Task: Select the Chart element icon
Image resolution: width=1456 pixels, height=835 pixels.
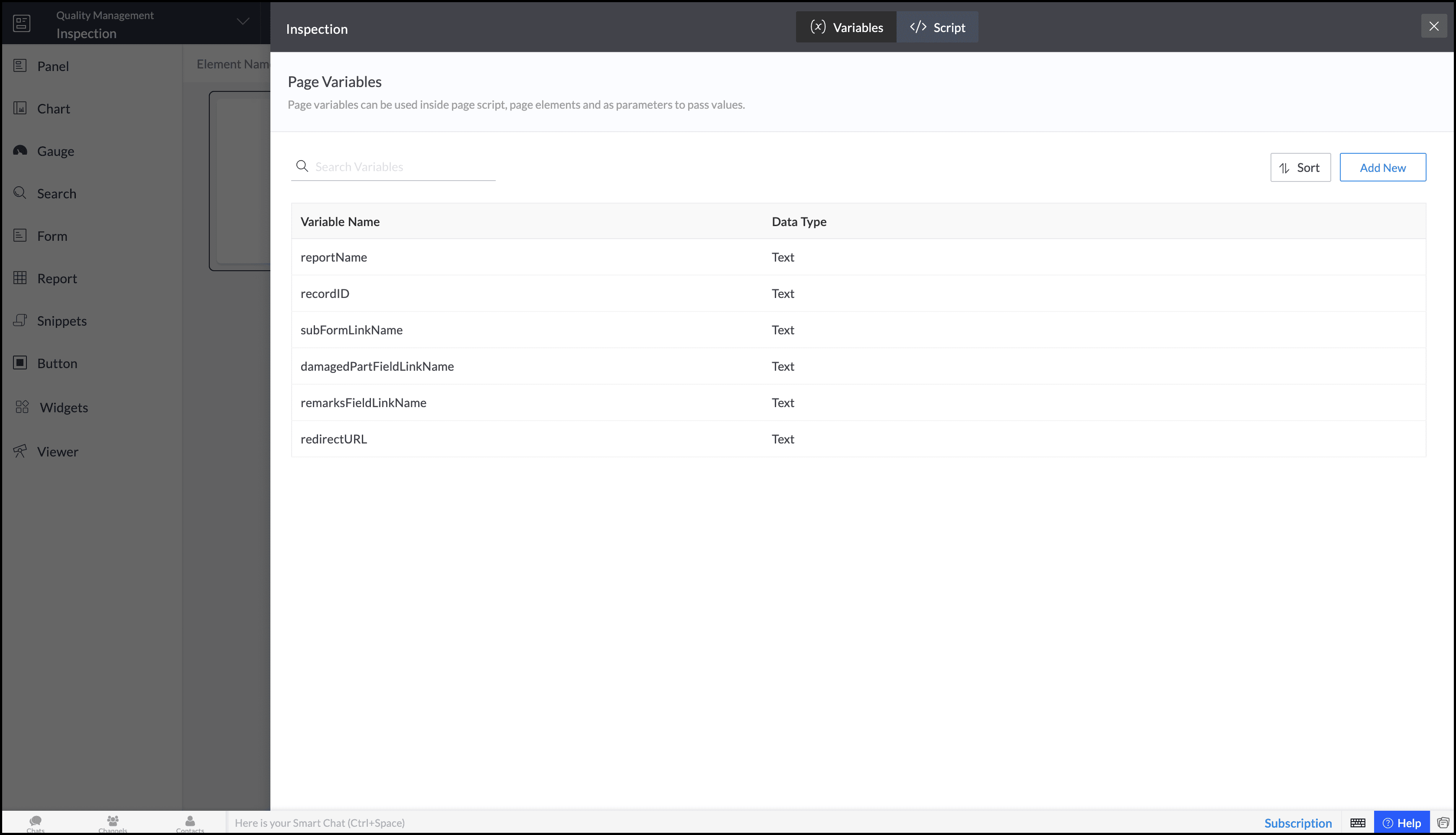Action: (20, 108)
